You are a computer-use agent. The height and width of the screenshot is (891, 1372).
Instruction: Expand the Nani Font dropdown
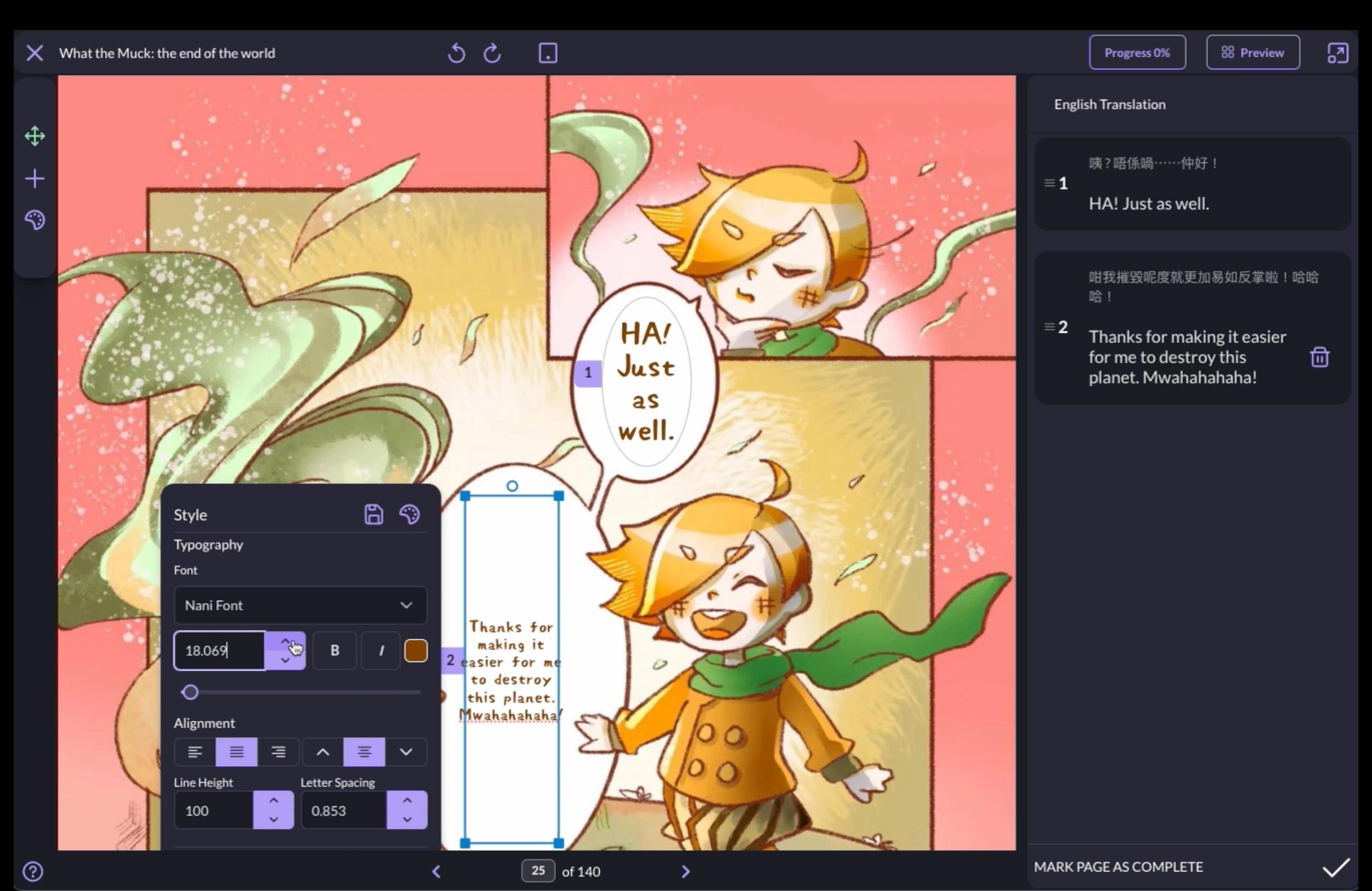(x=300, y=605)
